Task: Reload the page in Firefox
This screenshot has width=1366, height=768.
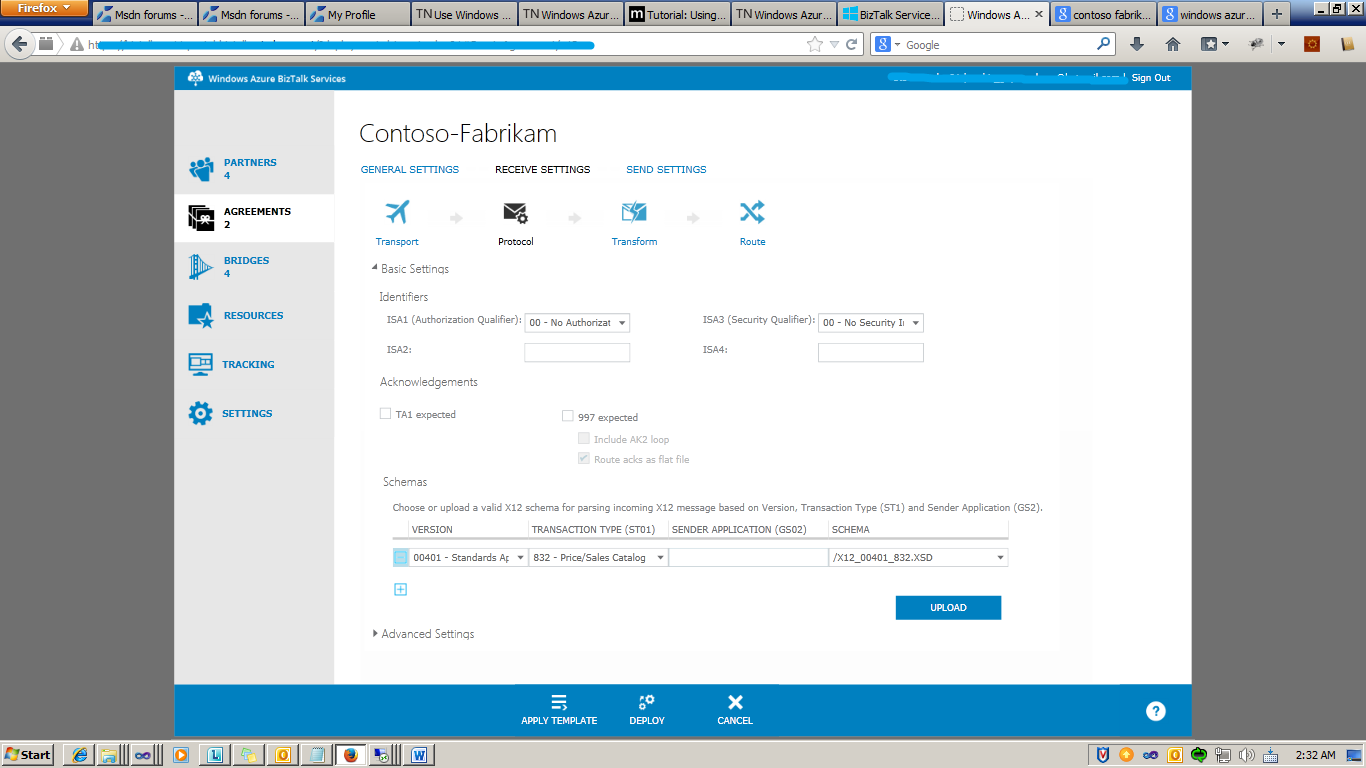Action: pyautogui.click(x=852, y=44)
